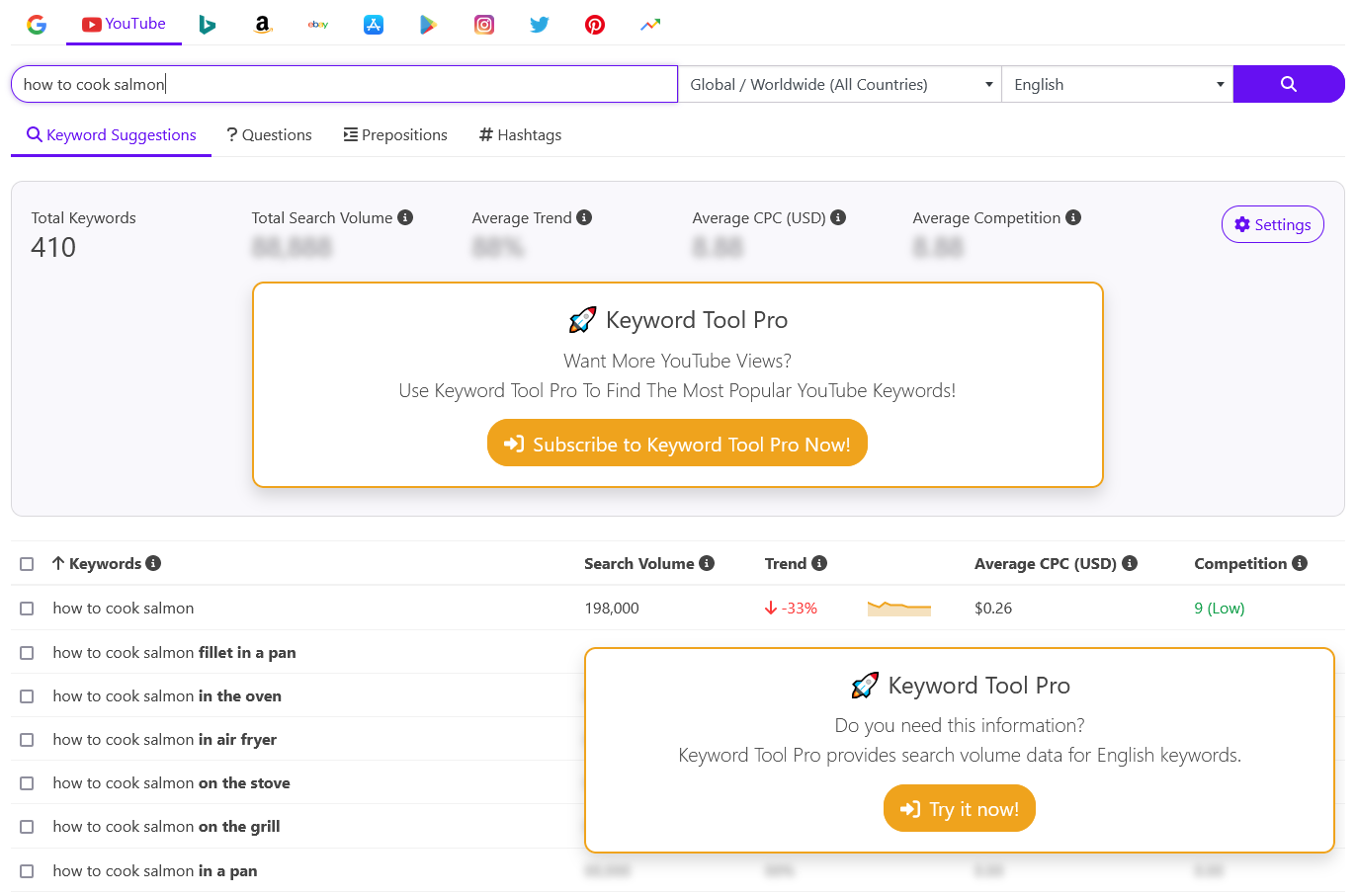1356x896 pixels.
Task: Select the Bing source icon
Action: (x=207, y=25)
